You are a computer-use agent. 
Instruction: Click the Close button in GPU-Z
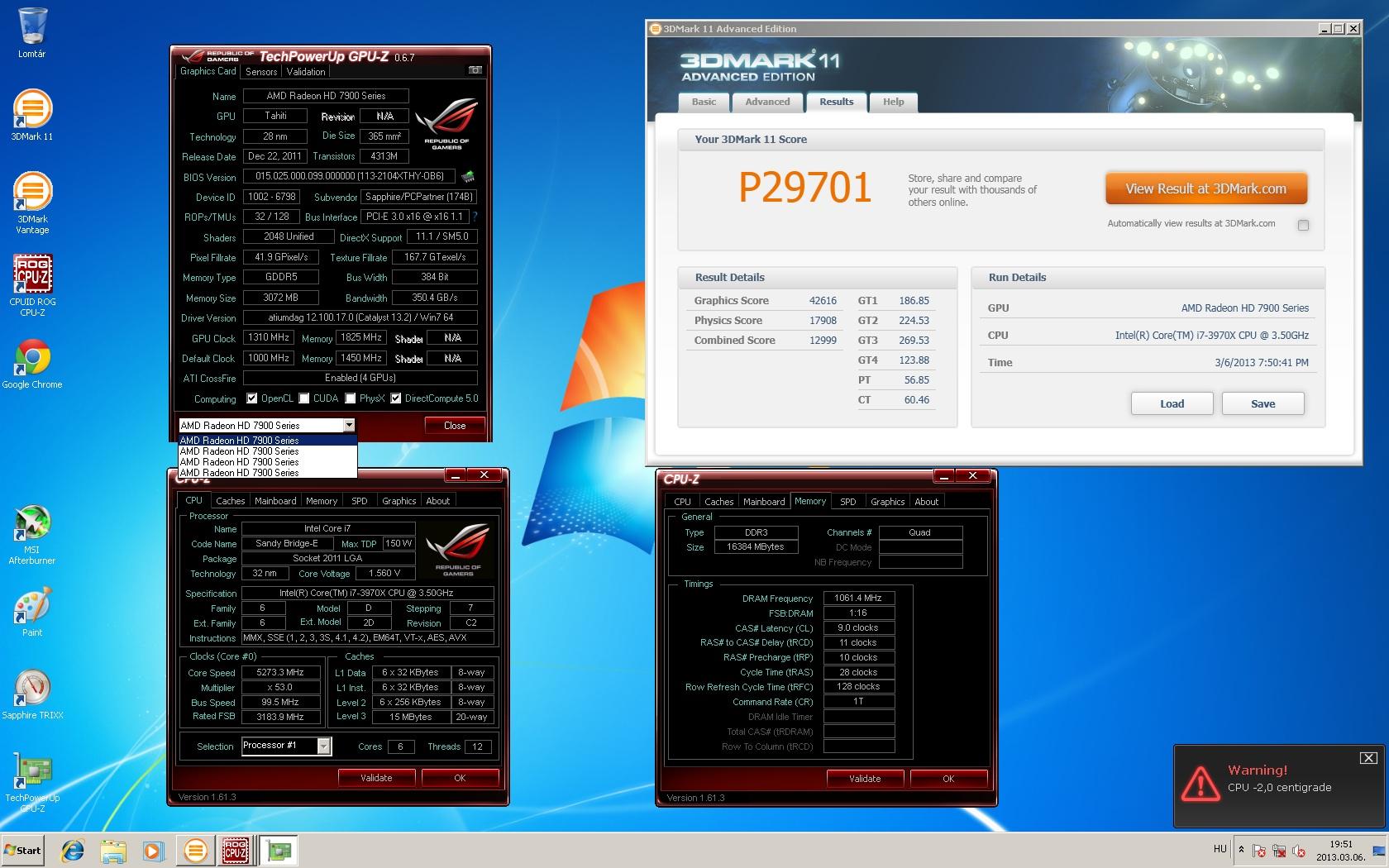click(455, 426)
